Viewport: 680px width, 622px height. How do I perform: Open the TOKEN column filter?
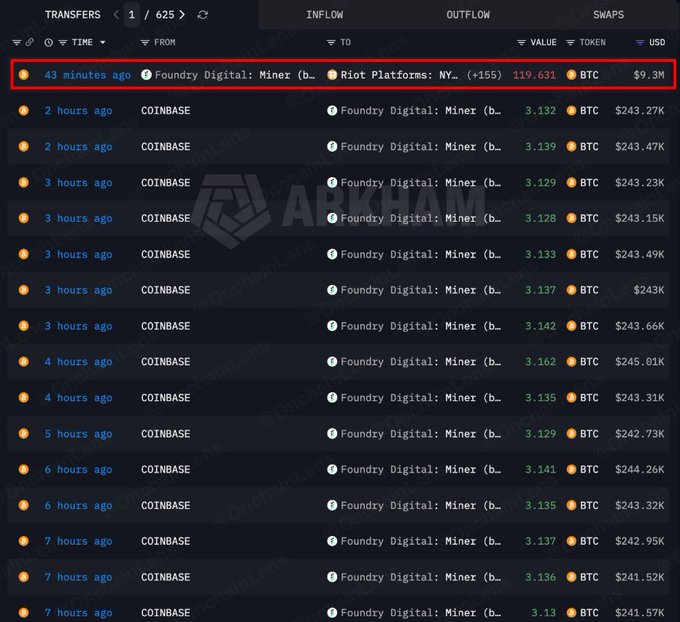click(x=570, y=43)
